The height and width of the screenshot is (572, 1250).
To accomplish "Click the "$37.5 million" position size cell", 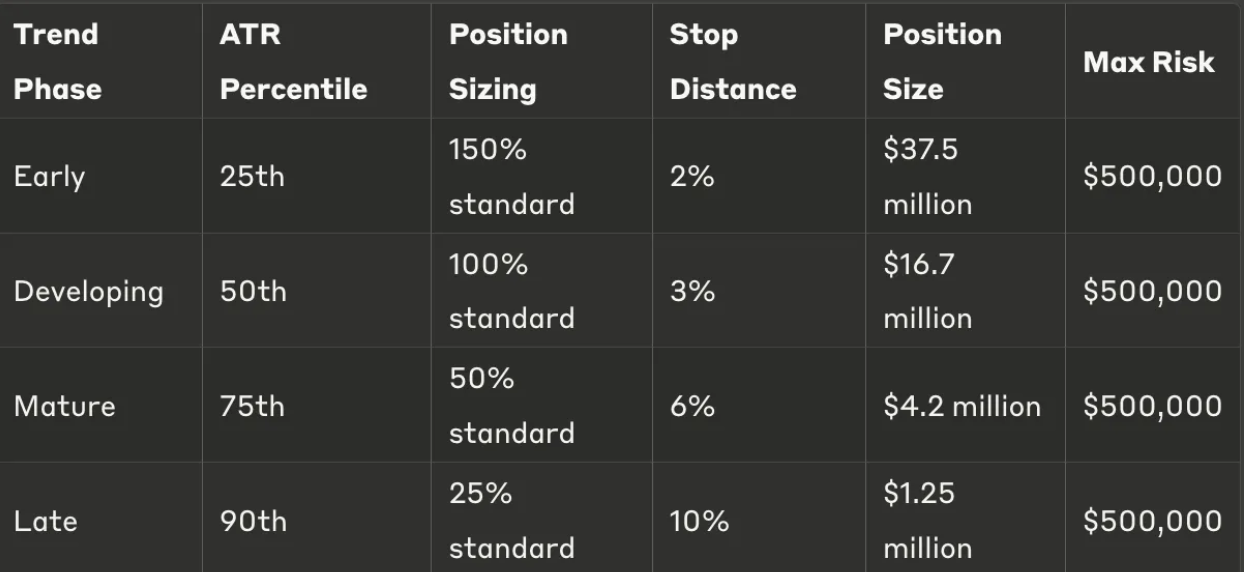I will (x=927, y=177).
